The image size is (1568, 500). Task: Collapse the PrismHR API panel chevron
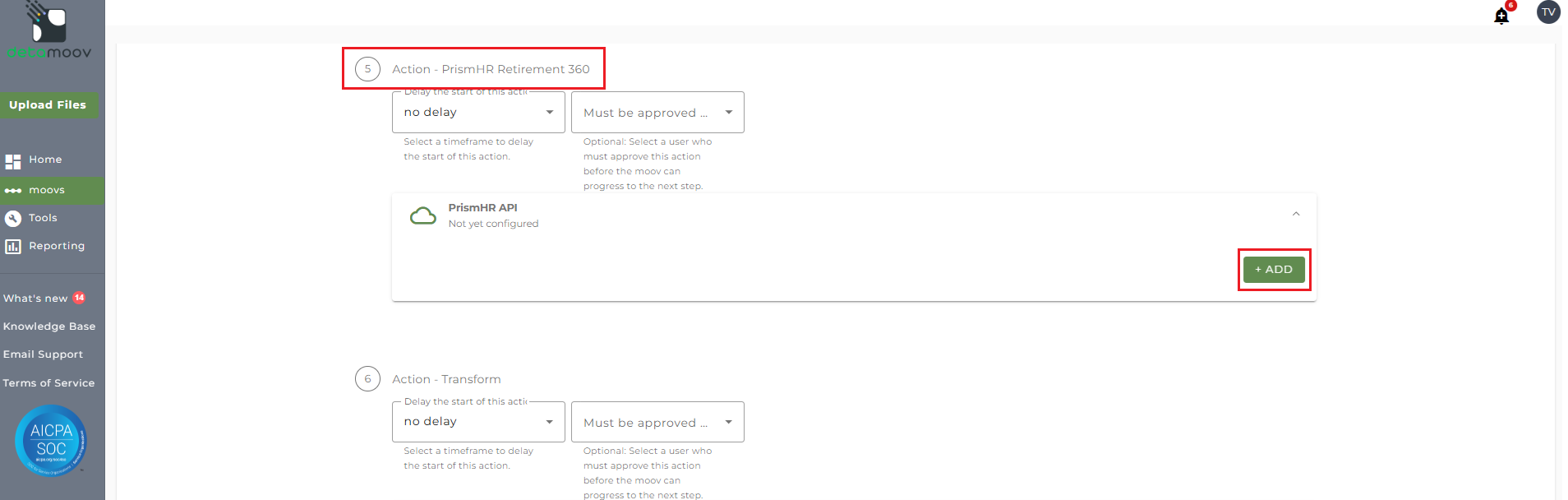tap(1296, 214)
